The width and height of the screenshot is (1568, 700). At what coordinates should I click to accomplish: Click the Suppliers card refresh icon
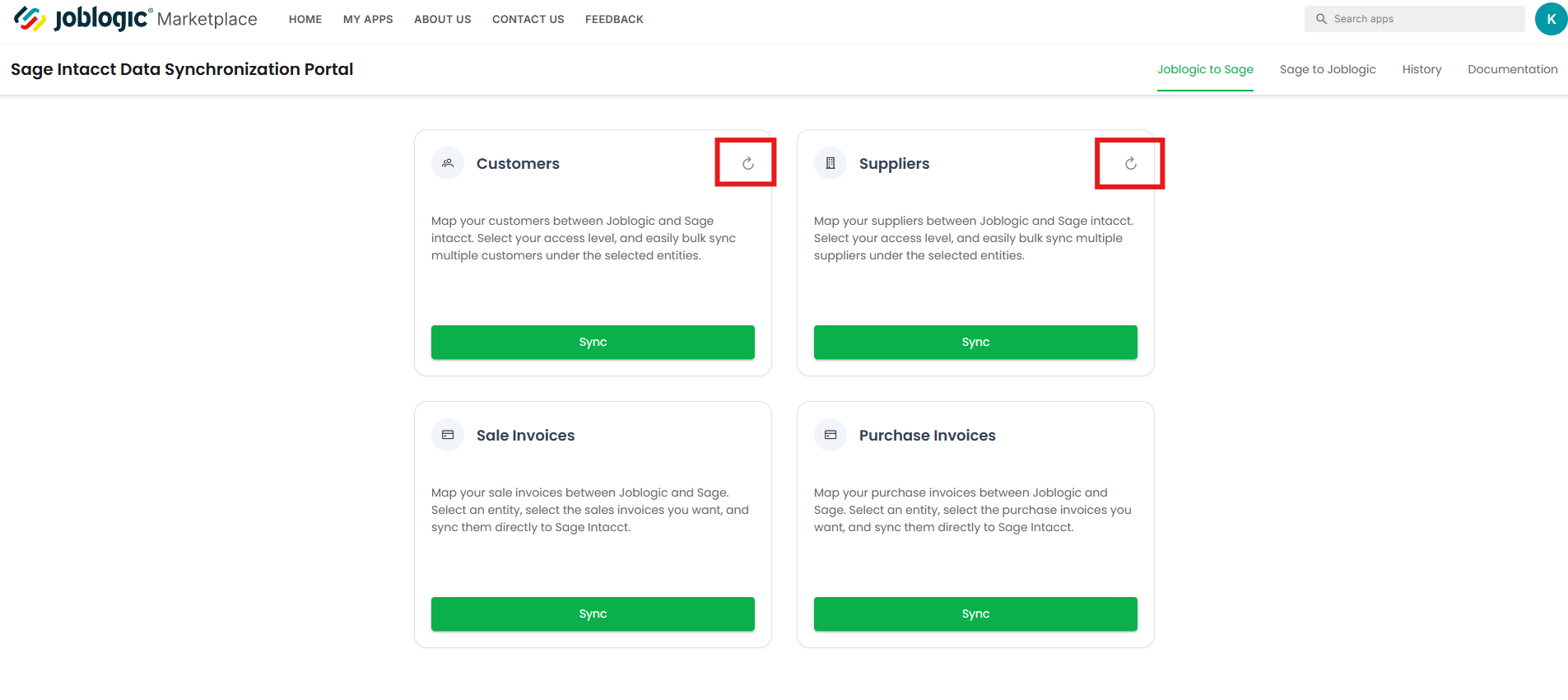coord(1130,163)
